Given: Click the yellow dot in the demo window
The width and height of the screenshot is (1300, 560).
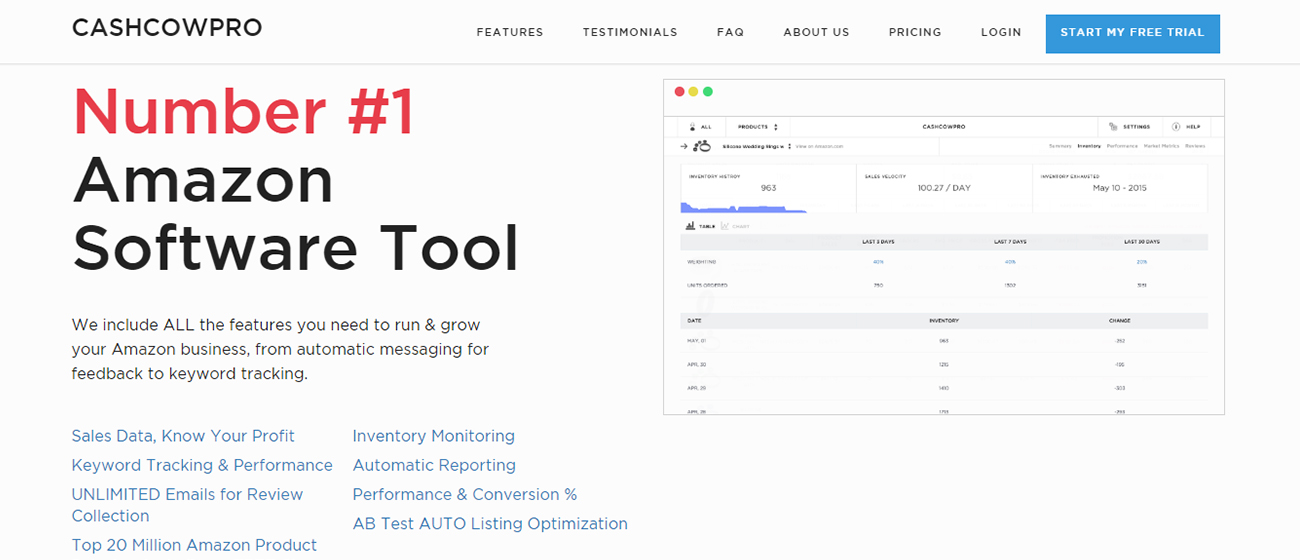Looking at the screenshot, I should [x=694, y=92].
